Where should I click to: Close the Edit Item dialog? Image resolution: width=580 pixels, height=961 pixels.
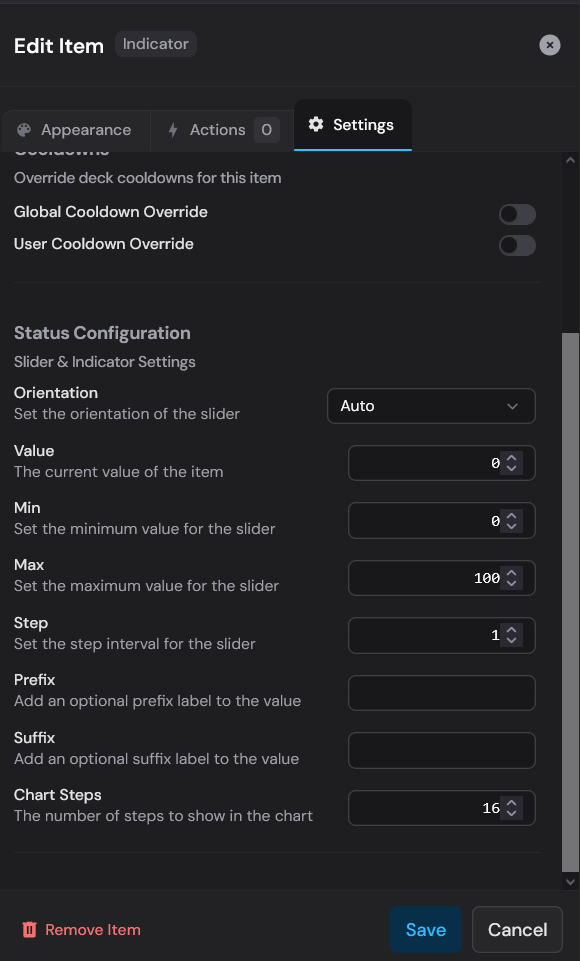click(549, 44)
